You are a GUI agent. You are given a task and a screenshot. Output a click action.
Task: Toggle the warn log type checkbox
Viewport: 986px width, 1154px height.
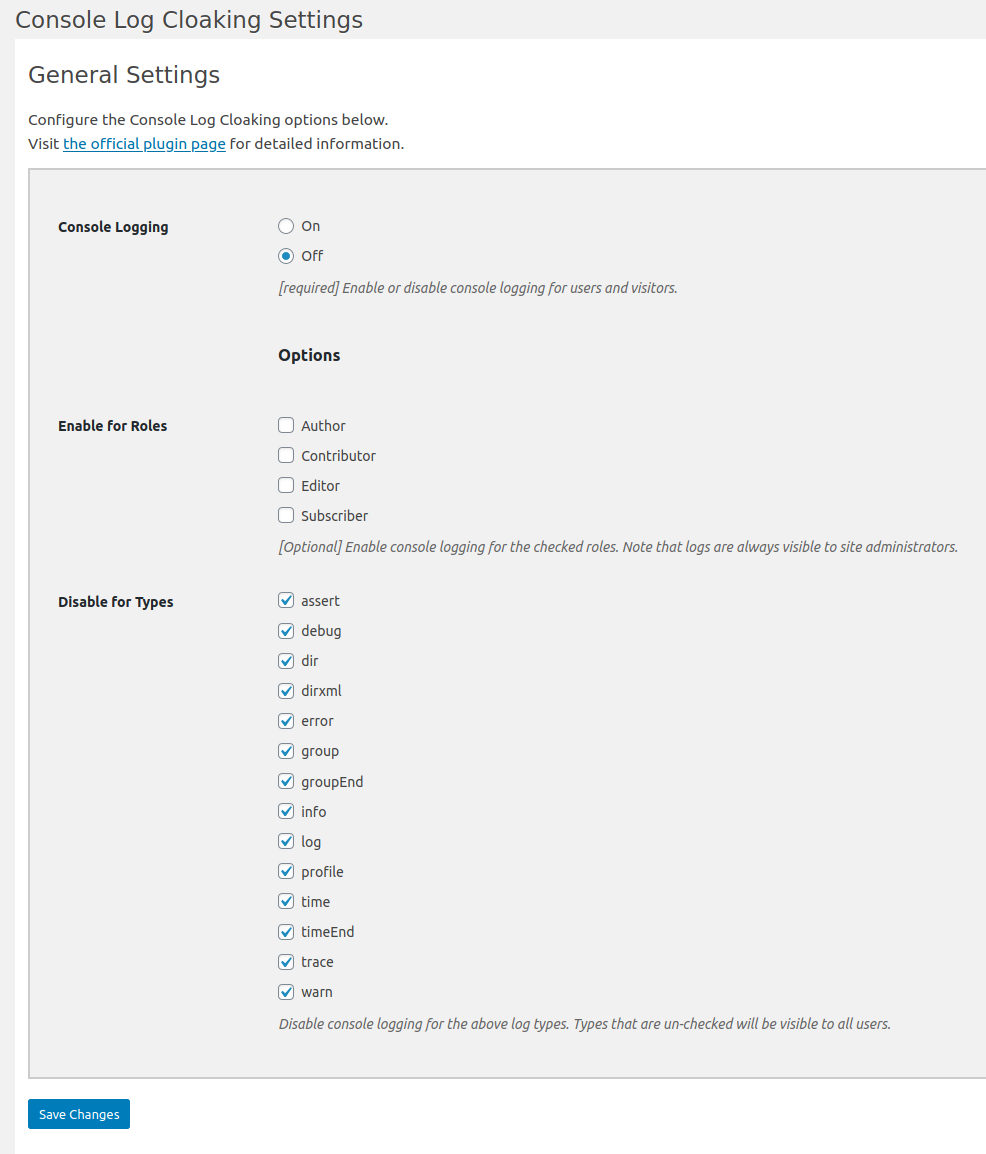(286, 992)
